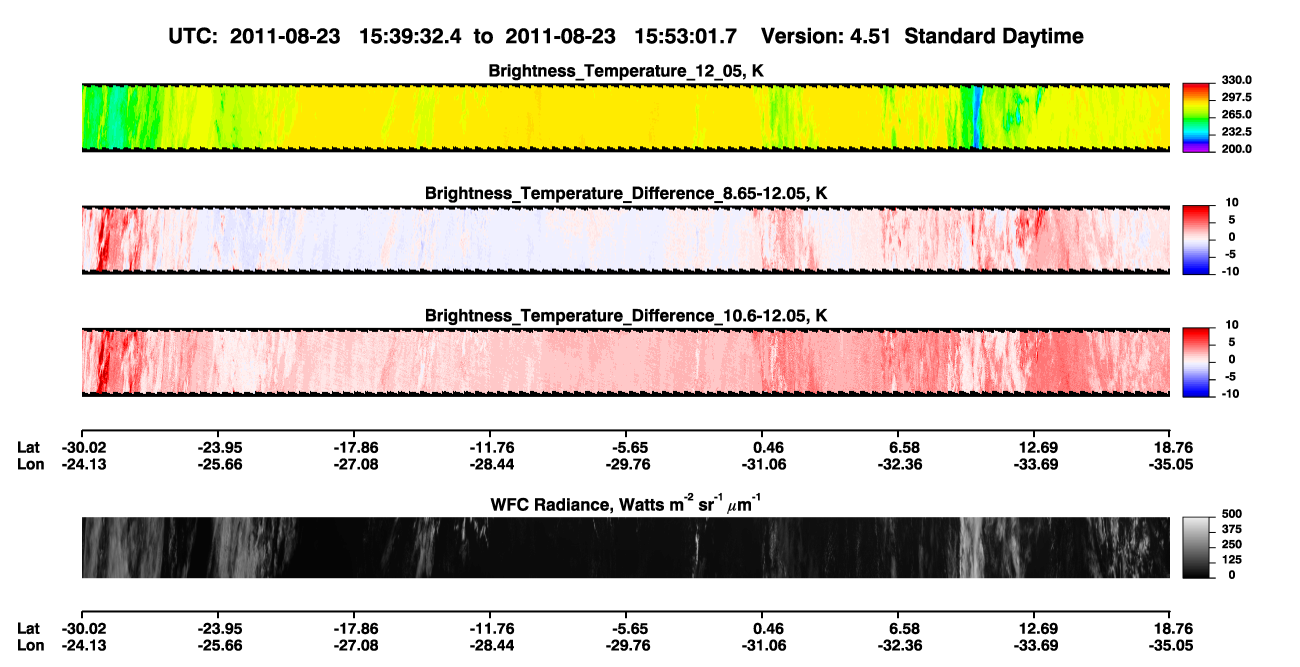Select the Brightness_Temperature_12_05, K plot title
The image size is (1300, 667).
click(x=626, y=71)
